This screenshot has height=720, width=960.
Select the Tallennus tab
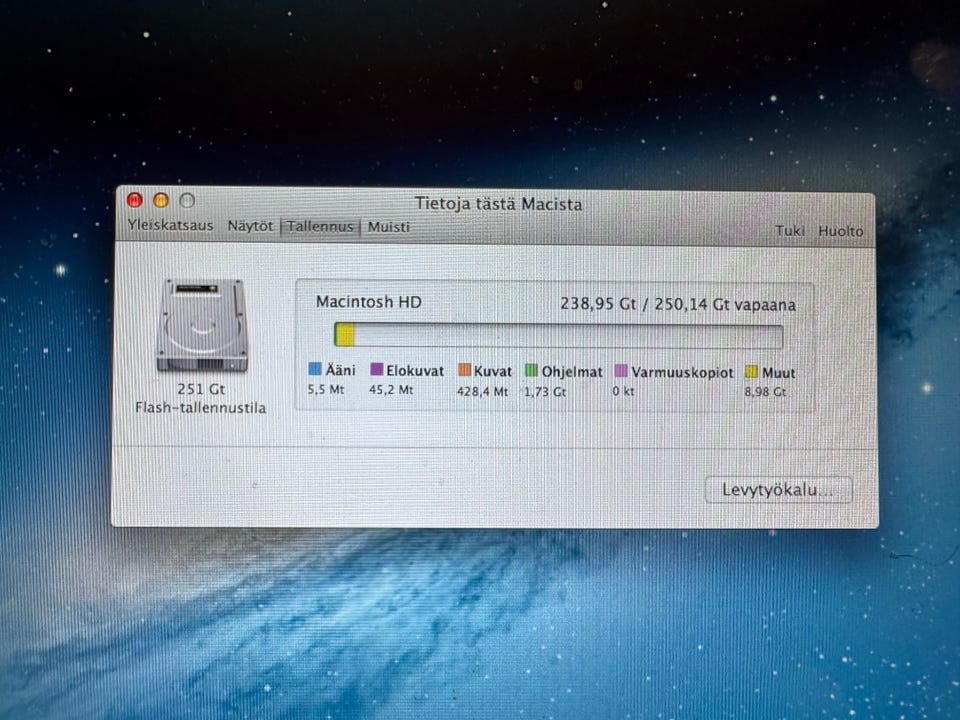320,227
